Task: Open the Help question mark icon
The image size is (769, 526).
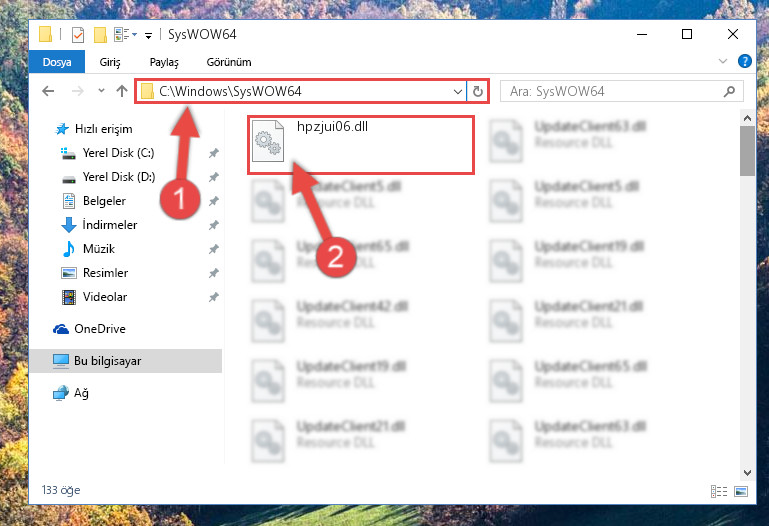Action: click(744, 61)
